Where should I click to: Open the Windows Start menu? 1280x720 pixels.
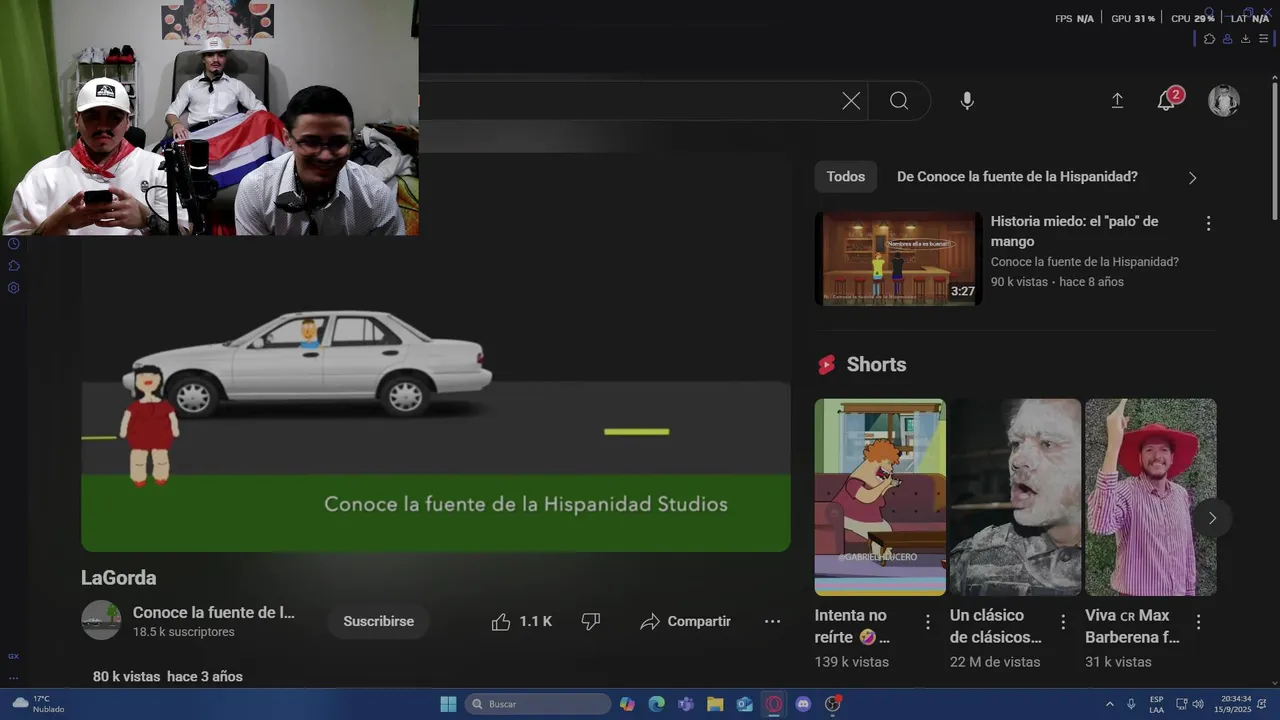point(448,704)
